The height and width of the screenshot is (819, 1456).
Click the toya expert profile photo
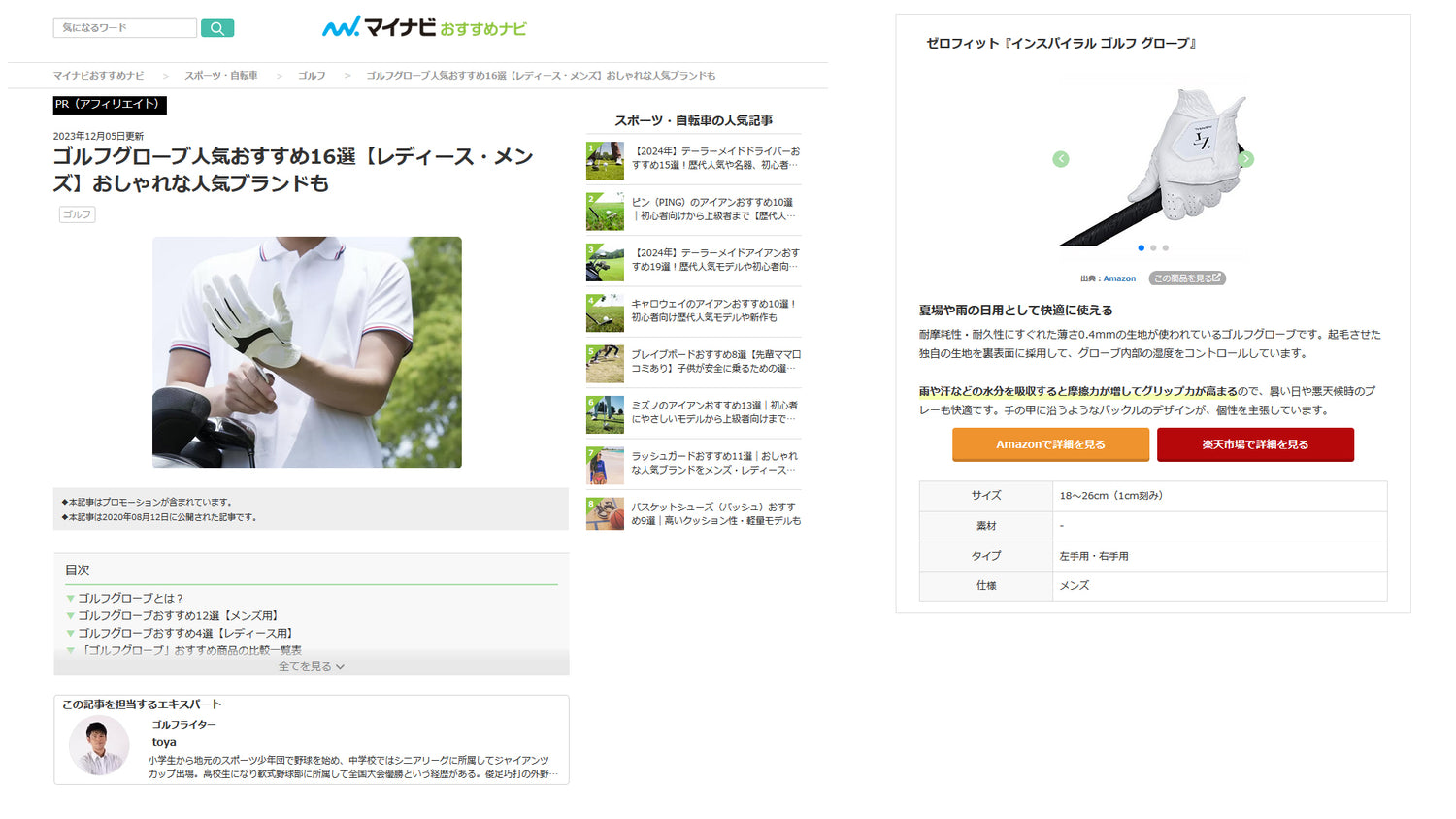(99, 746)
